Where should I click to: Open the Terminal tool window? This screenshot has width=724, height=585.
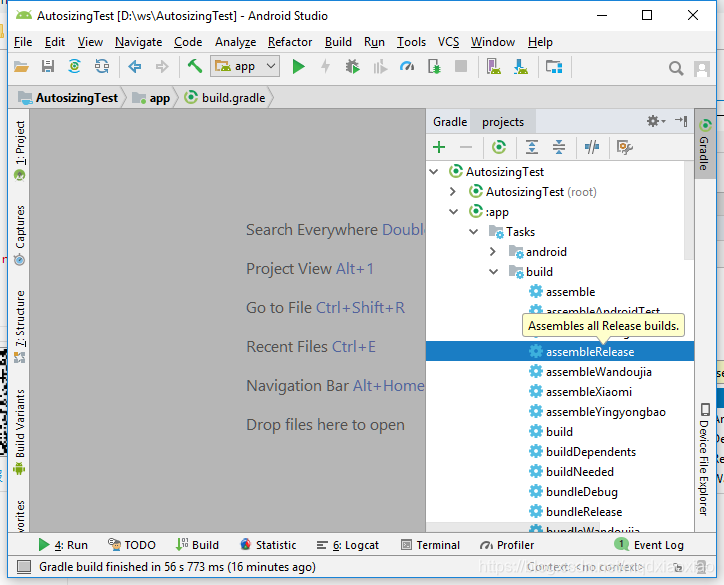[430, 545]
